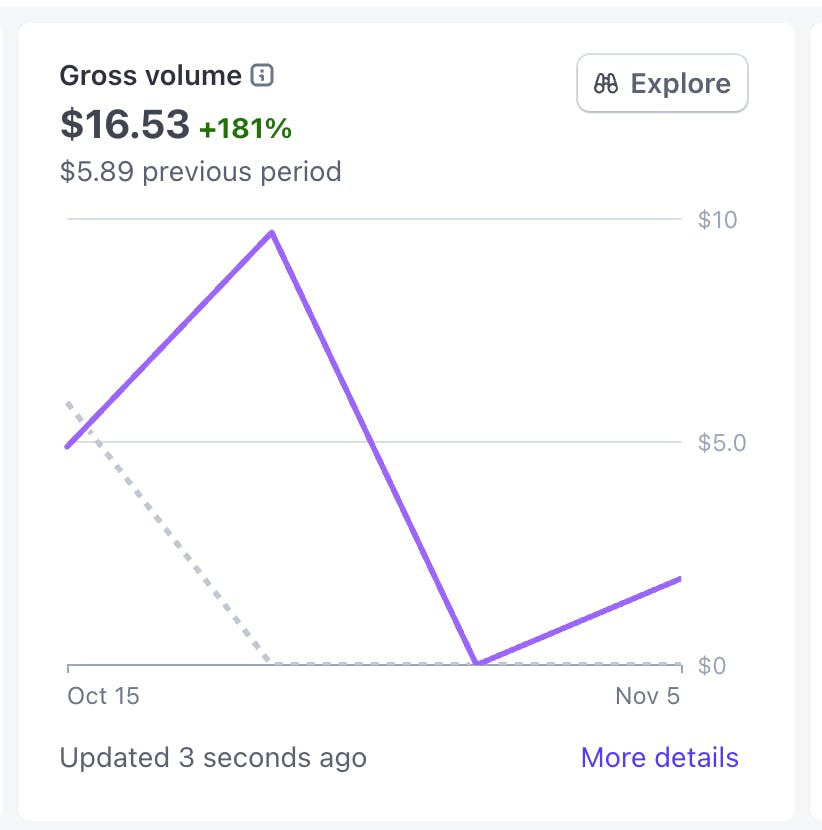
Task: Click the $0 axis label
Action: pos(711,666)
